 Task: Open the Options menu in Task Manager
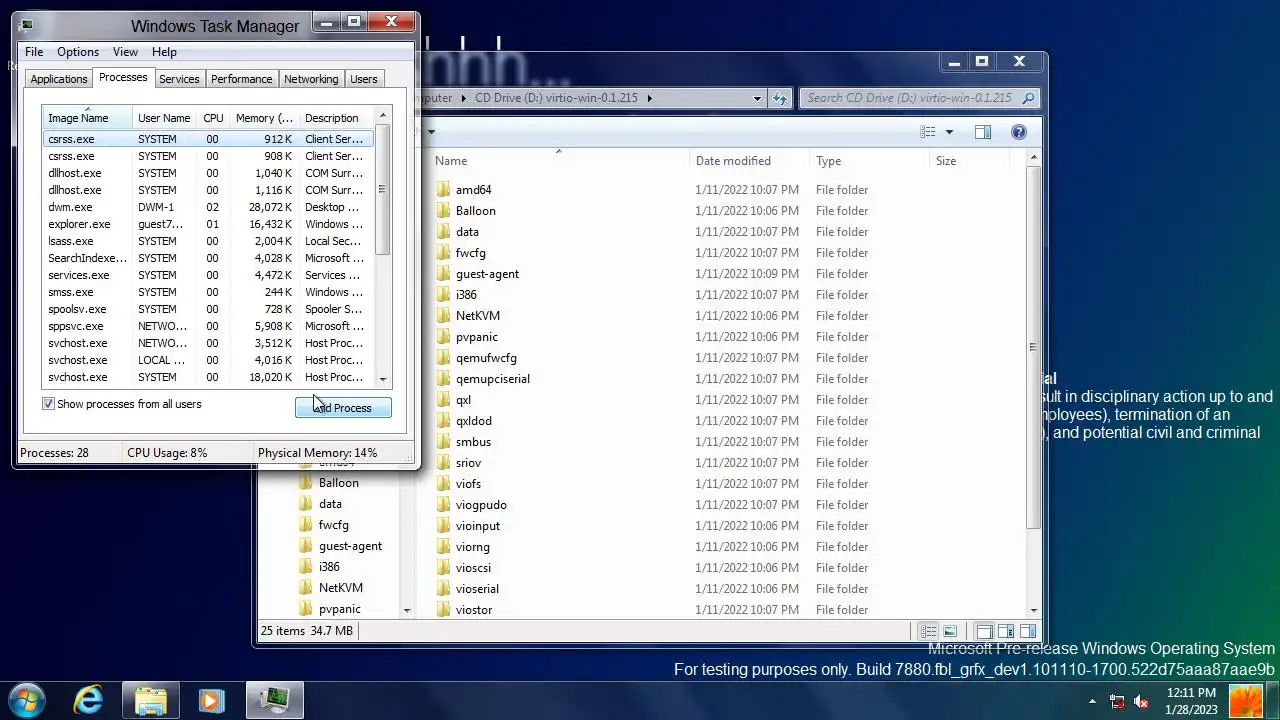coord(78,52)
